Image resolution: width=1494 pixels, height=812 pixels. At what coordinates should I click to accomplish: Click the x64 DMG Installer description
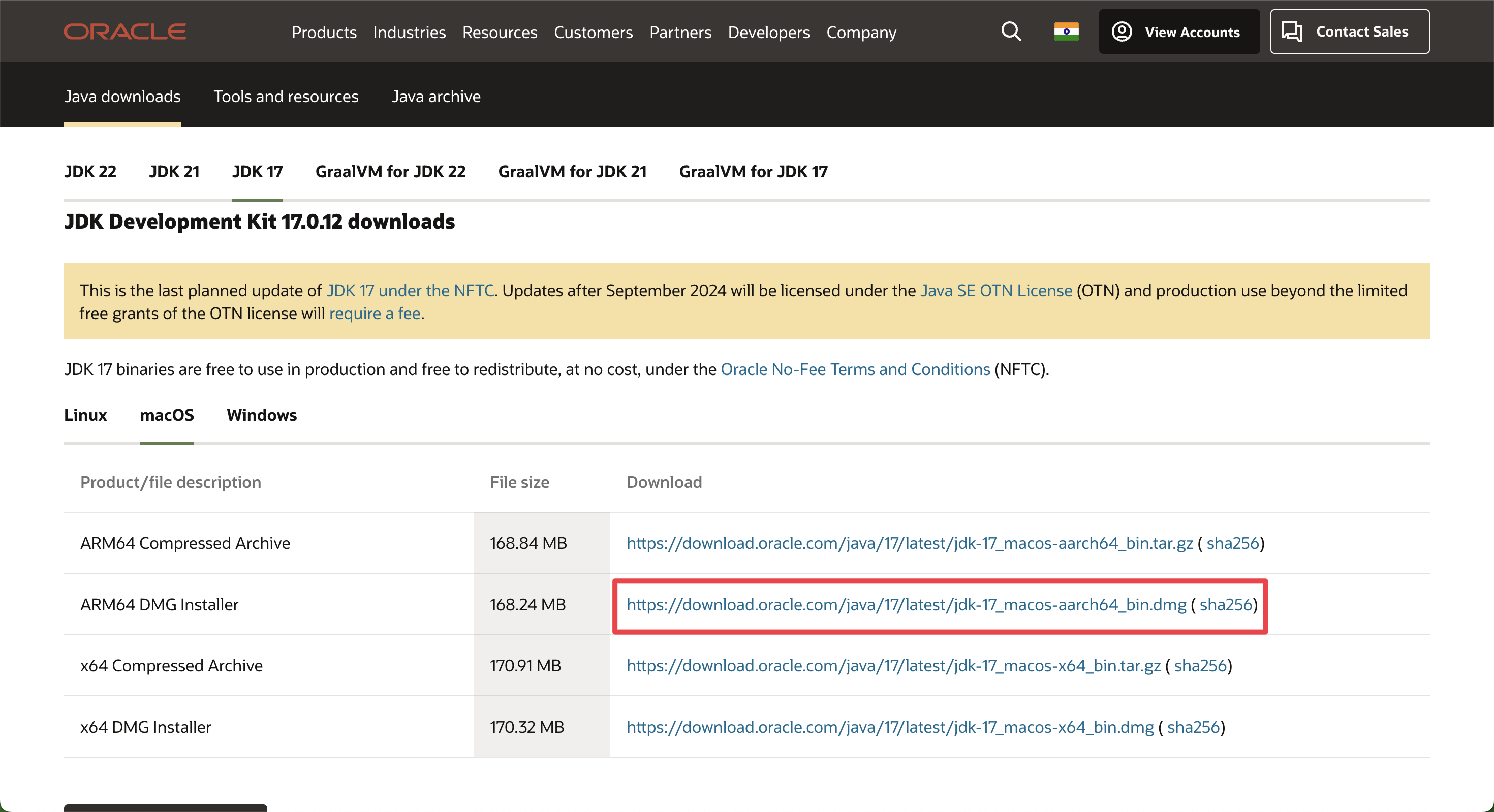click(x=145, y=727)
